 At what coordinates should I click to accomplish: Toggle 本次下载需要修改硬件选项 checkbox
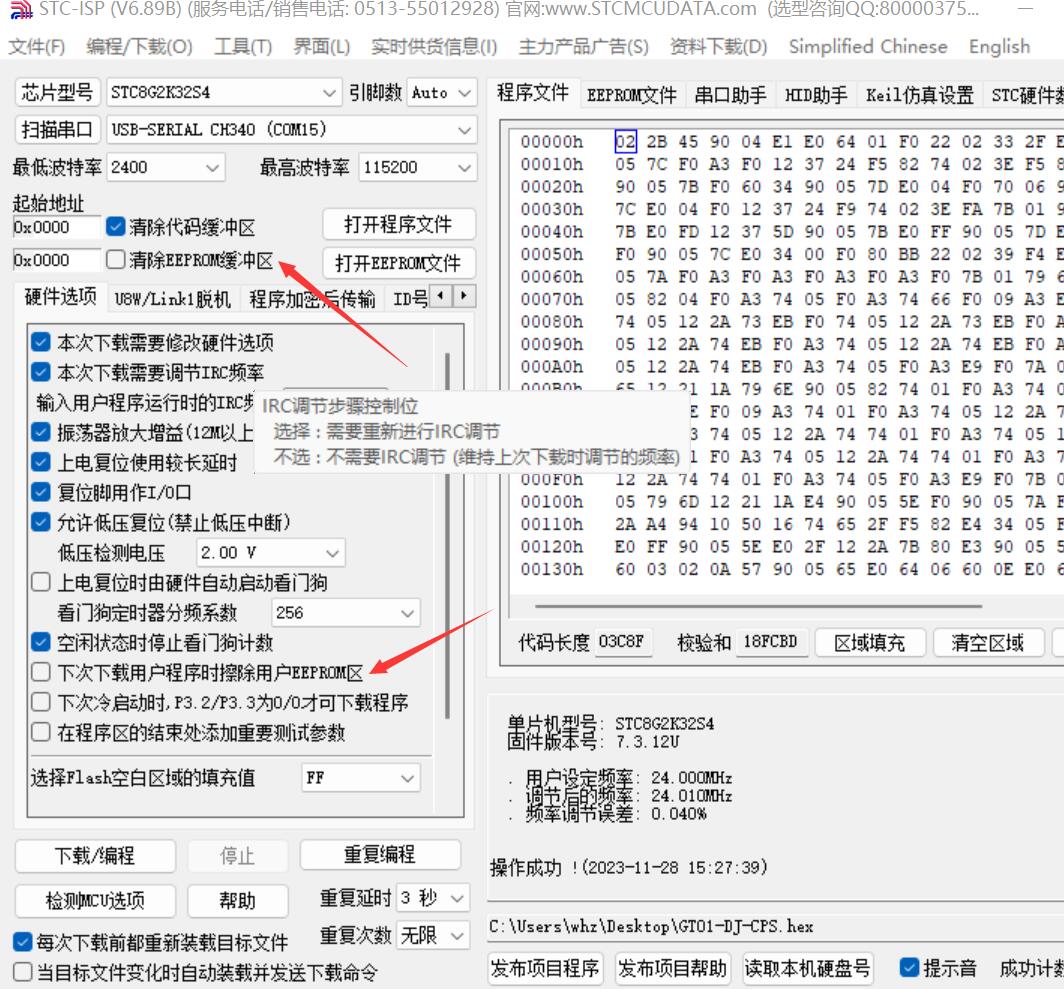[41, 342]
